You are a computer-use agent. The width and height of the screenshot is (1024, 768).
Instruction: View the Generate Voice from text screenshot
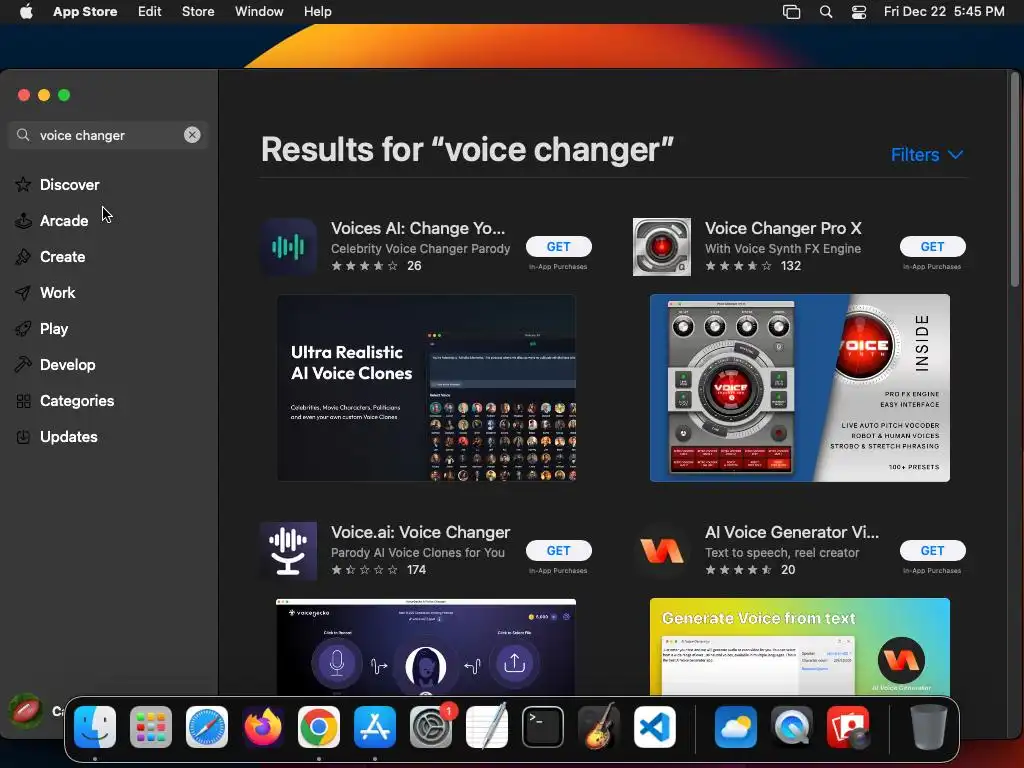(x=800, y=647)
